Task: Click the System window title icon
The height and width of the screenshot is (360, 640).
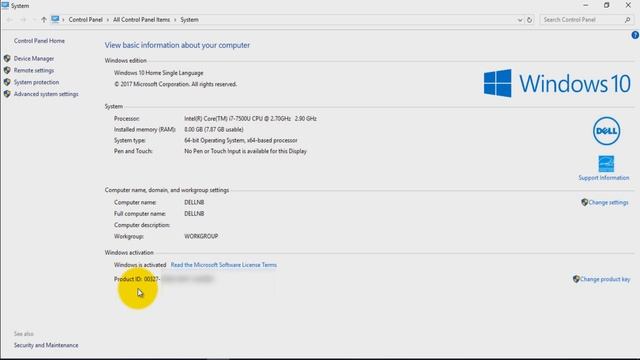Action: pyautogui.click(x=5, y=5)
